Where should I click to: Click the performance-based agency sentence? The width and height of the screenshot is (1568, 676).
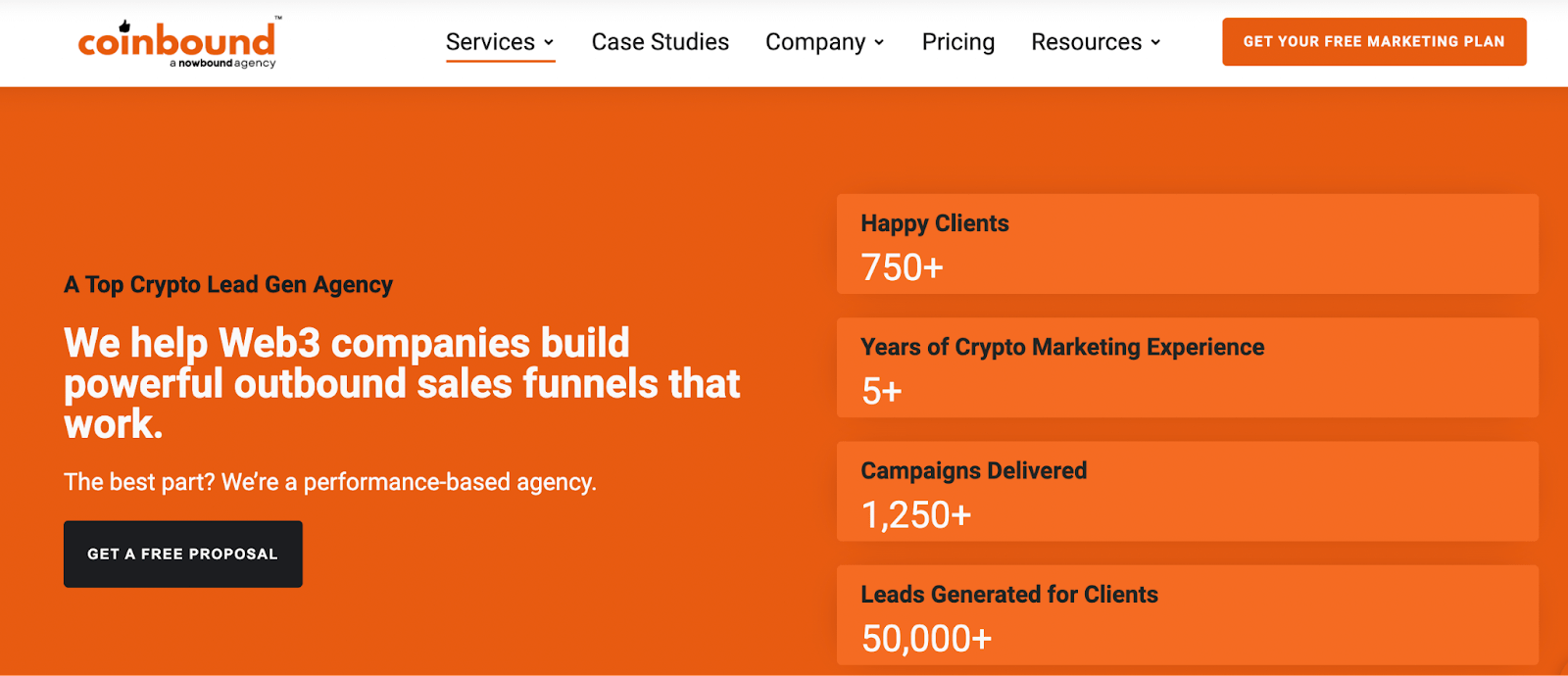click(330, 482)
